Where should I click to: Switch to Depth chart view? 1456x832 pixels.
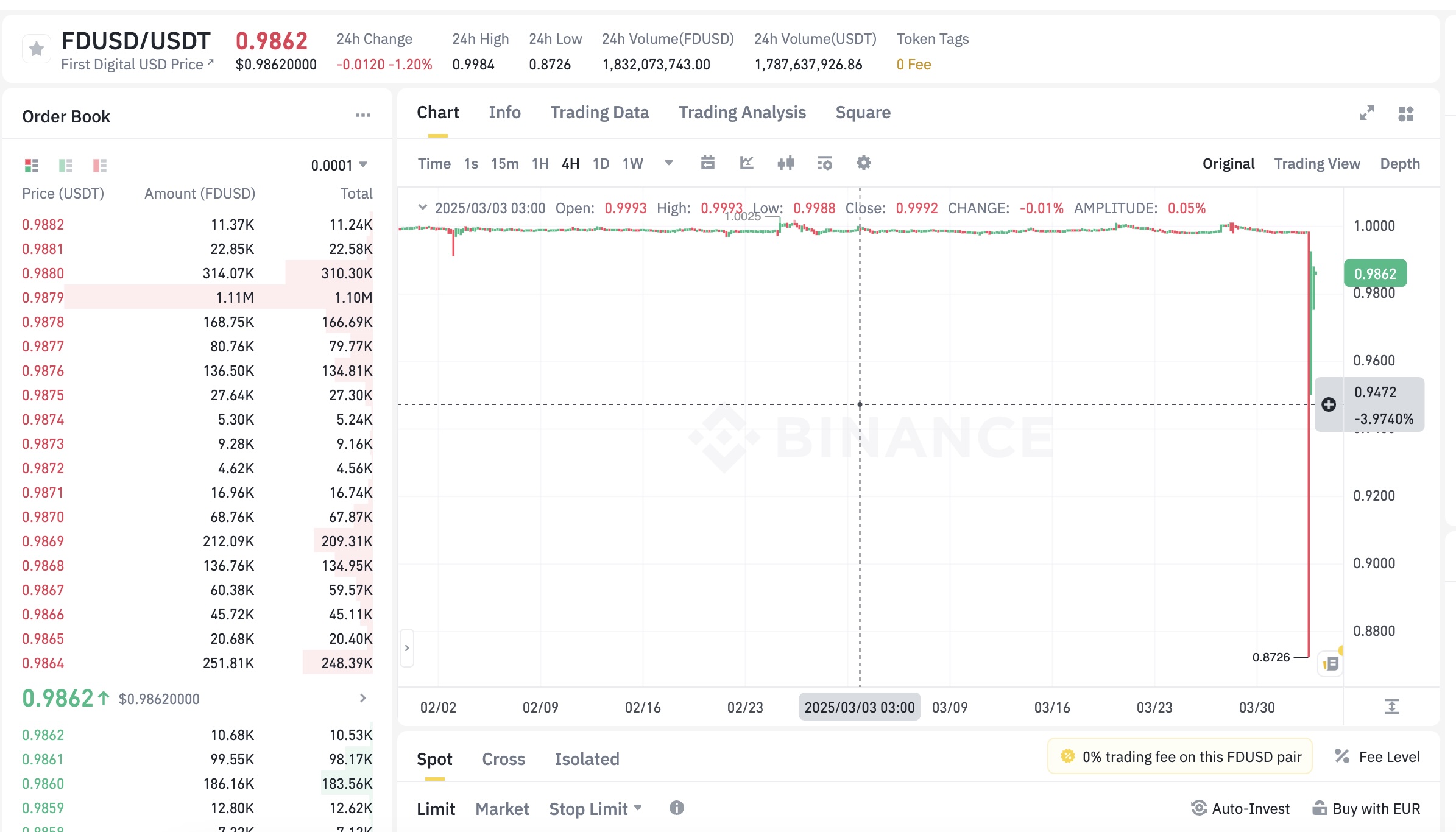pyautogui.click(x=1400, y=164)
